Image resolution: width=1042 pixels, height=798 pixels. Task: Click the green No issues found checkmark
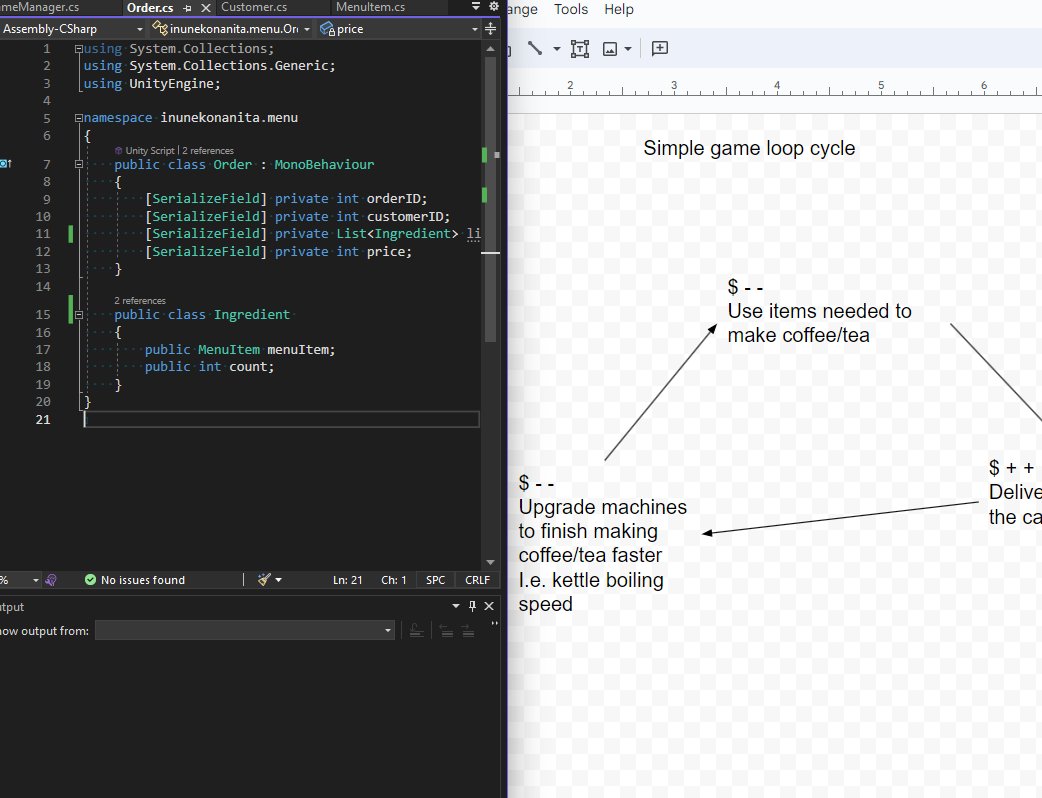pyautogui.click(x=90, y=580)
